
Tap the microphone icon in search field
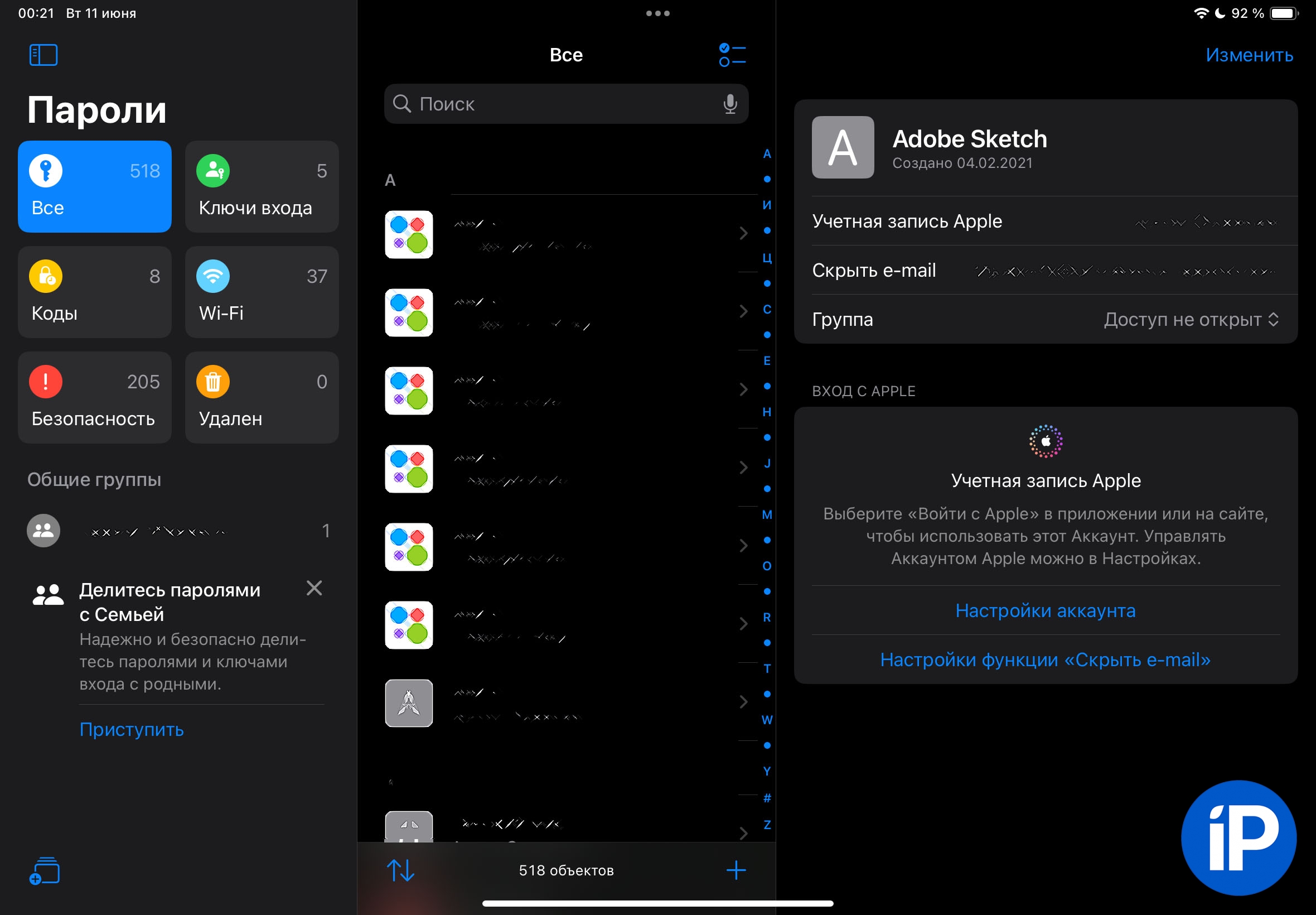(x=729, y=104)
